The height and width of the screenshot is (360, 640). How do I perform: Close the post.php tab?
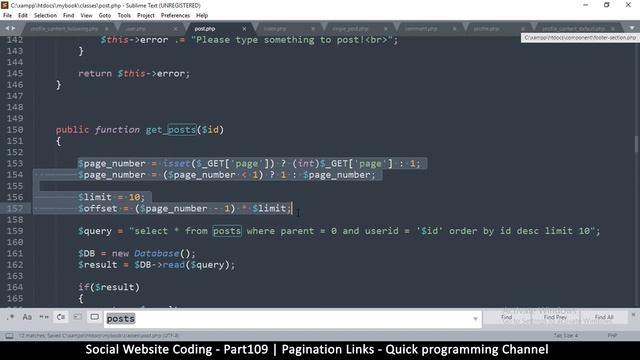coord(244,29)
